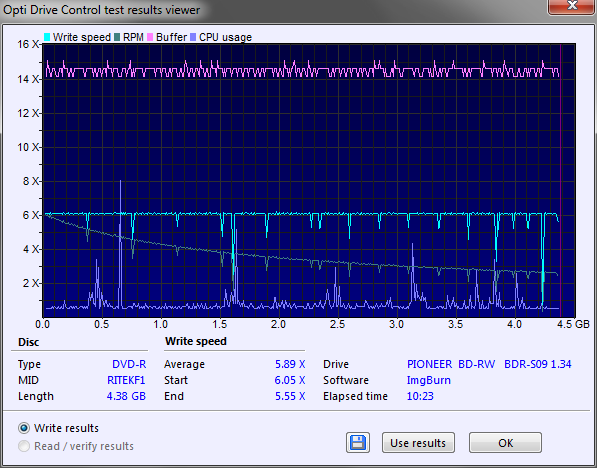
Task: Click the pink Buffer legend swatch
Action: pos(150,37)
